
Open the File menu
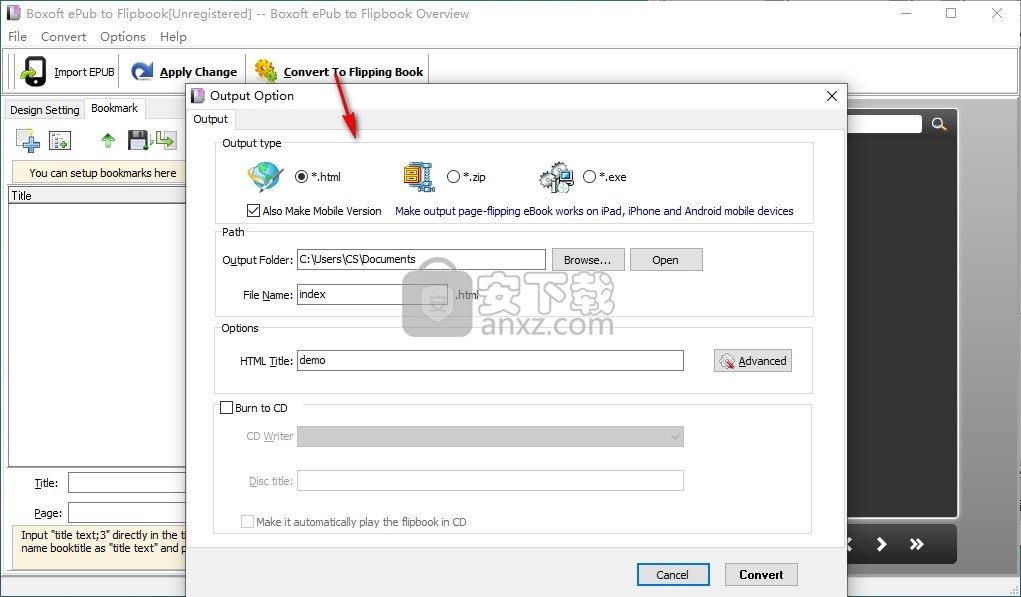point(17,36)
